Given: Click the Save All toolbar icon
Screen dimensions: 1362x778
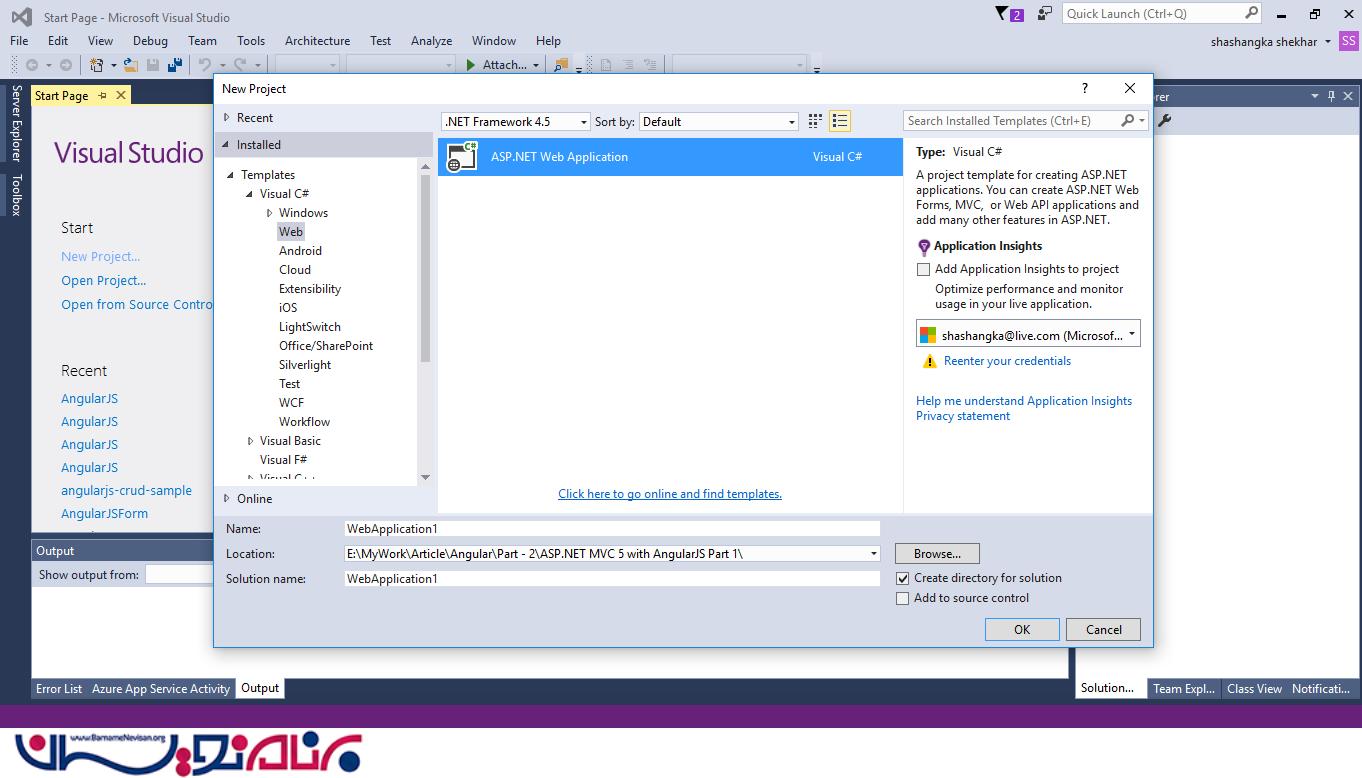Looking at the screenshot, I should pos(175,65).
